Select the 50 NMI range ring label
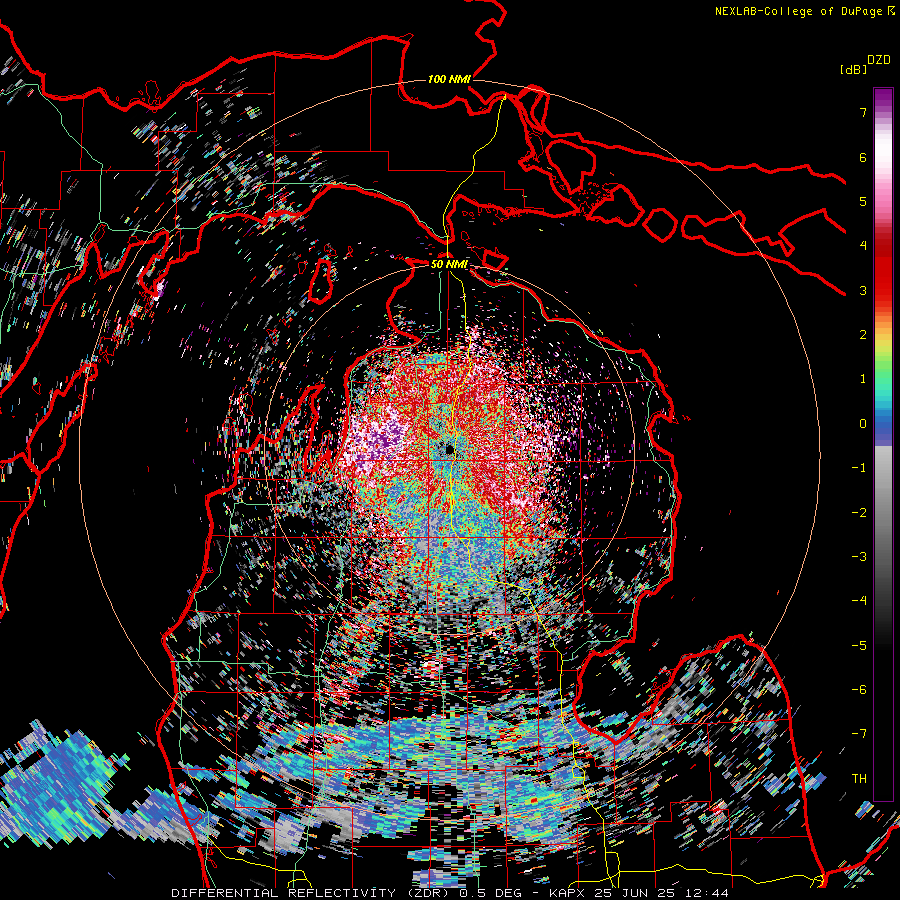This screenshot has width=900, height=900. pyautogui.click(x=449, y=264)
